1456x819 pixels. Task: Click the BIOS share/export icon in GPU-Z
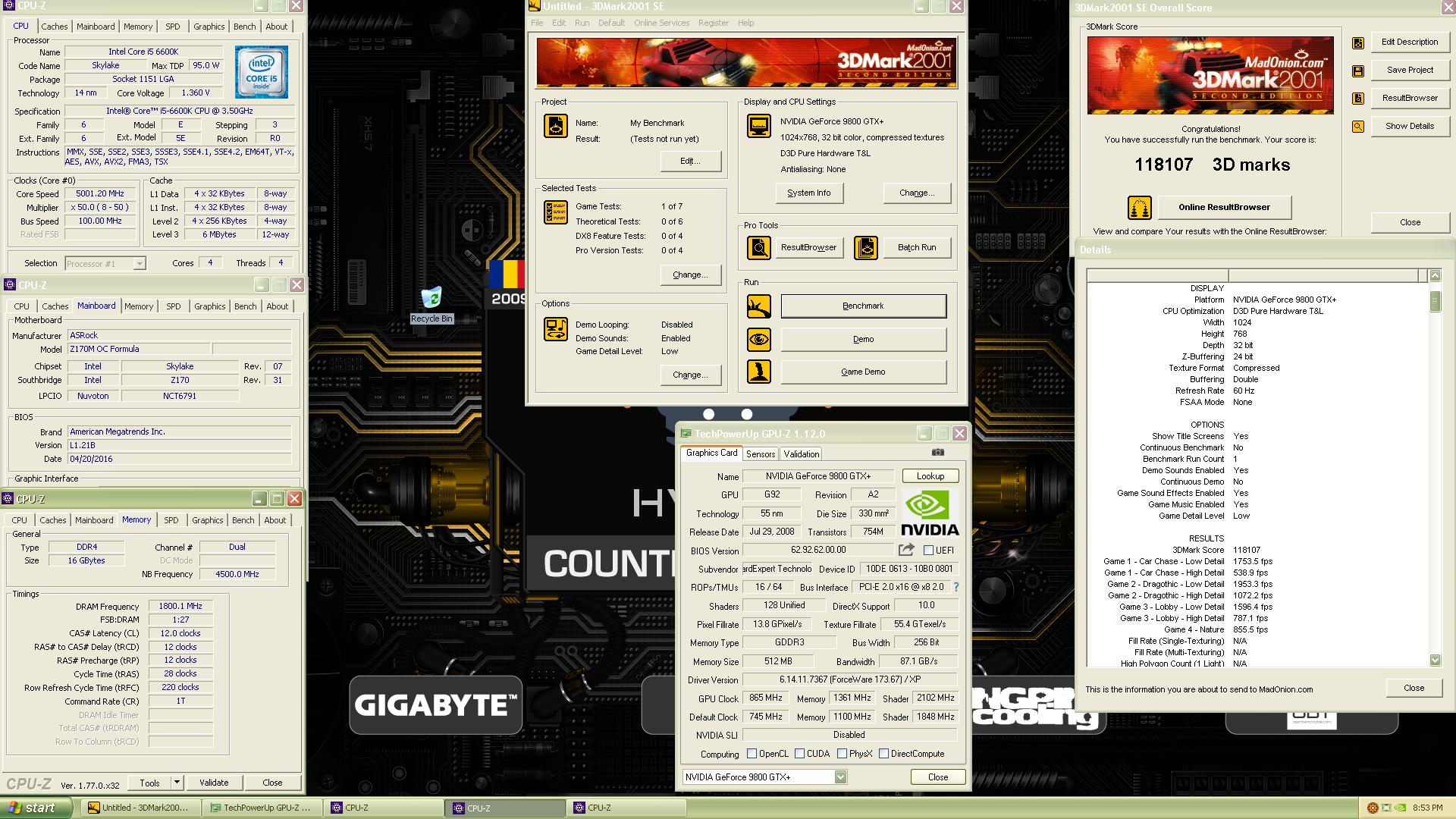(x=907, y=550)
